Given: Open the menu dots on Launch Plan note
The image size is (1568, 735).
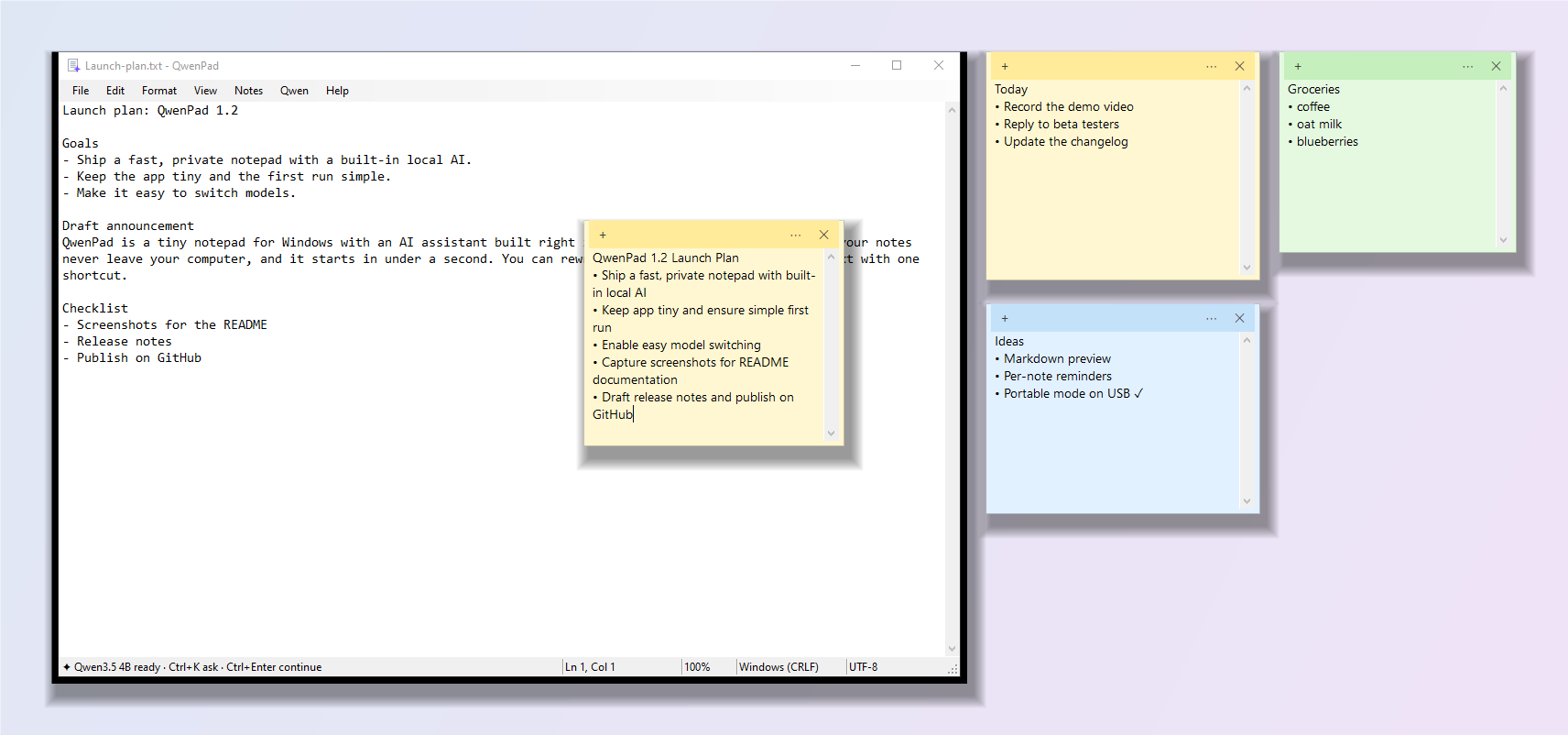Looking at the screenshot, I should pos(795,235).
